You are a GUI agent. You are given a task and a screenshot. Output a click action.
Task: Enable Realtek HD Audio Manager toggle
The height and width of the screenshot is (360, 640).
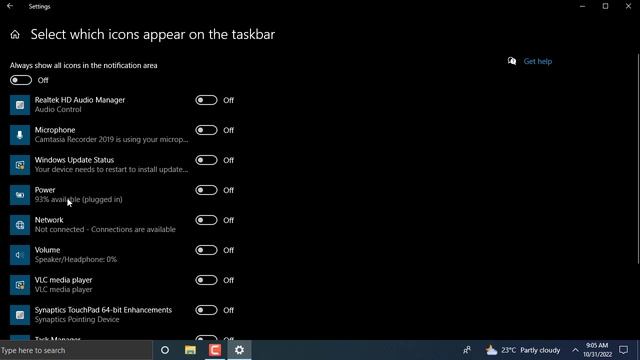click(206, 100)
